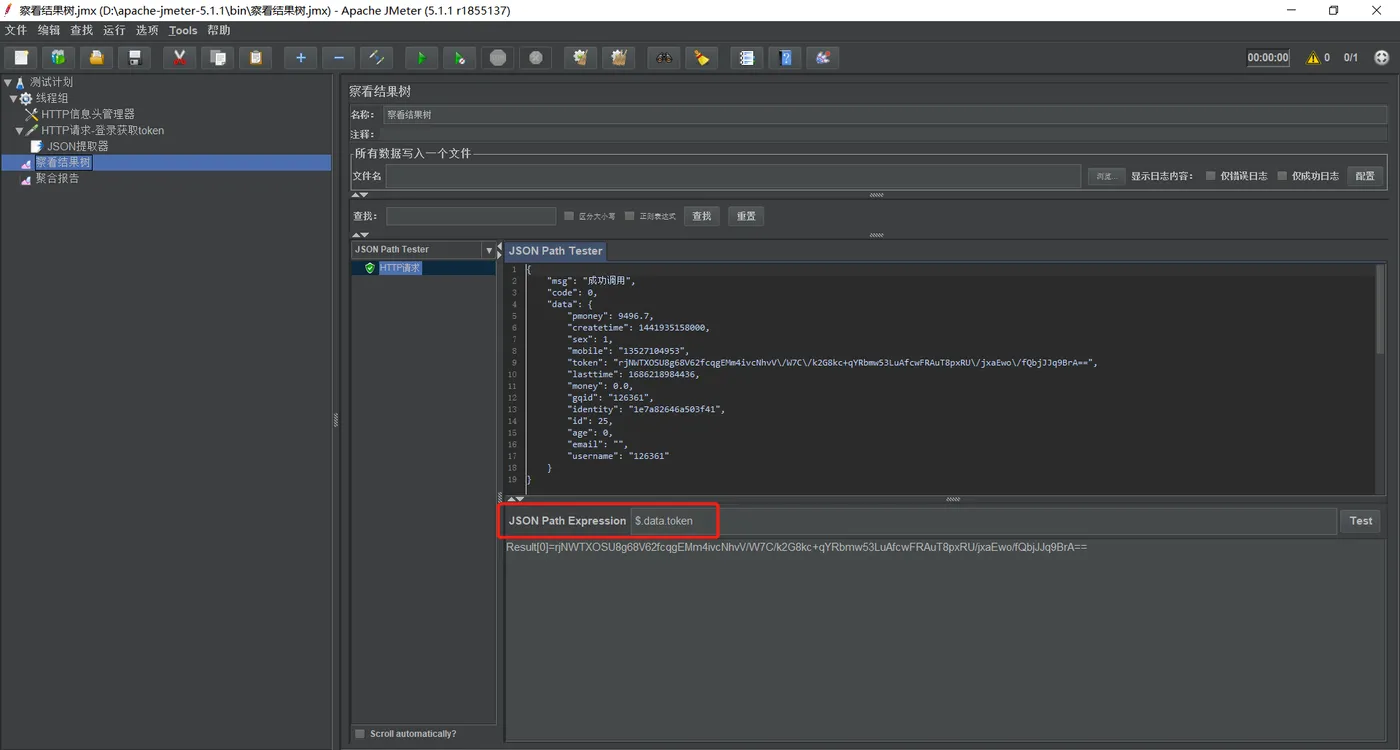
Task: Select the 察看结果树 tree item
Action: [64, 163]
